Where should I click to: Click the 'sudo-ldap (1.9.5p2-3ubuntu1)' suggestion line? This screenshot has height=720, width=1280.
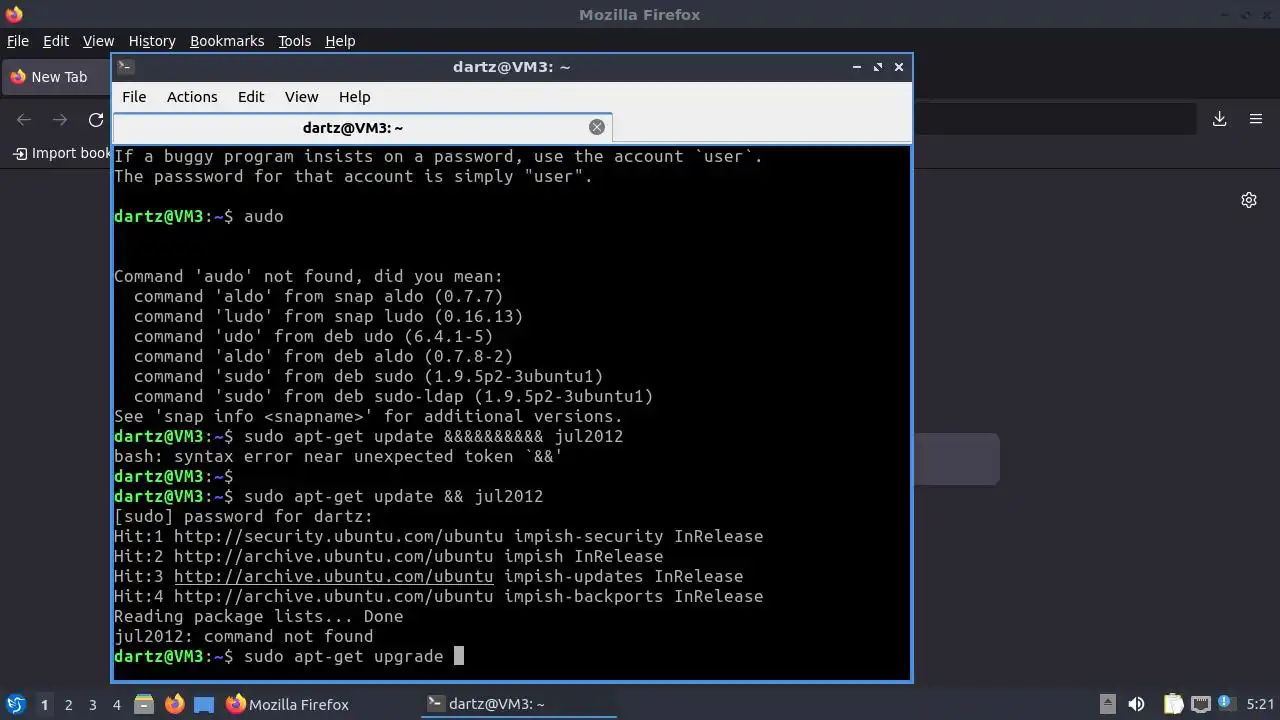coord(393,396)
